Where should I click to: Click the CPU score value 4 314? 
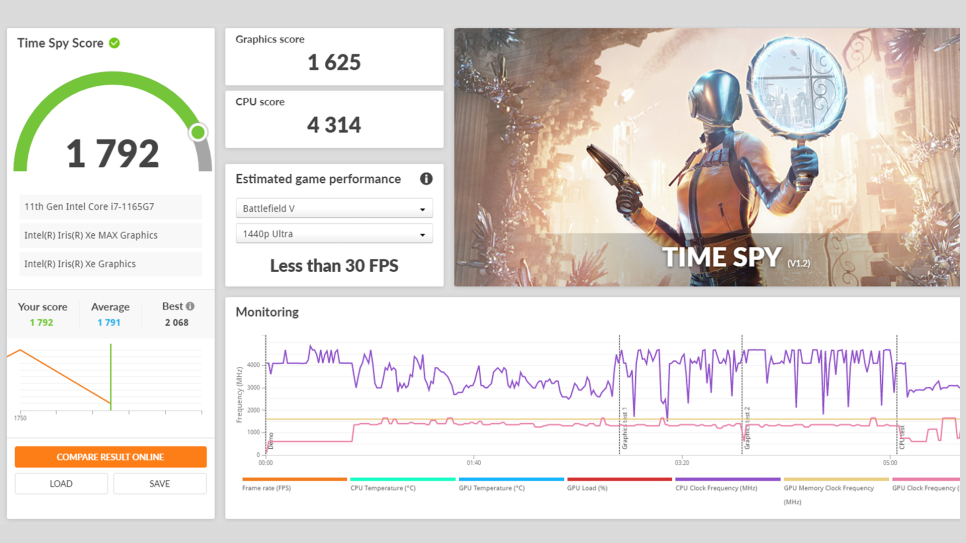coord(334,125)
